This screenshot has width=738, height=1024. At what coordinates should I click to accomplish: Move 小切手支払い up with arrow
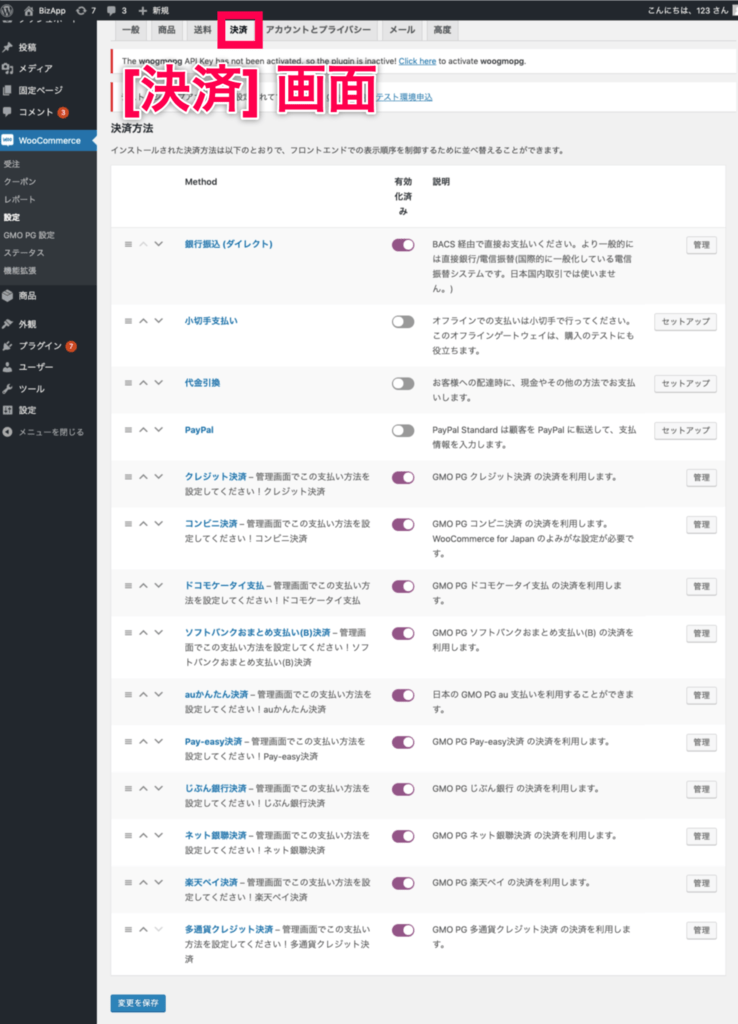pos(144,321)
